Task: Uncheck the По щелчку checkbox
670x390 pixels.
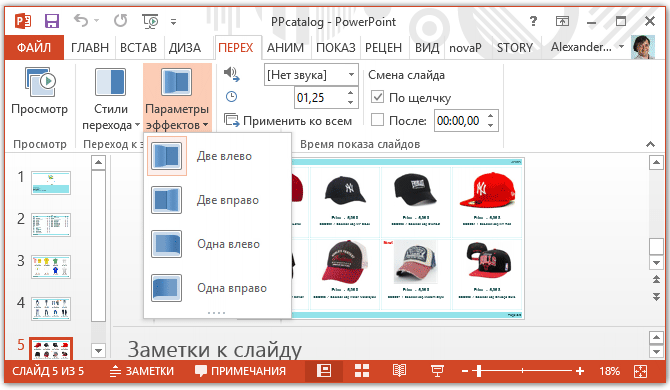Action: pos(377,97)
